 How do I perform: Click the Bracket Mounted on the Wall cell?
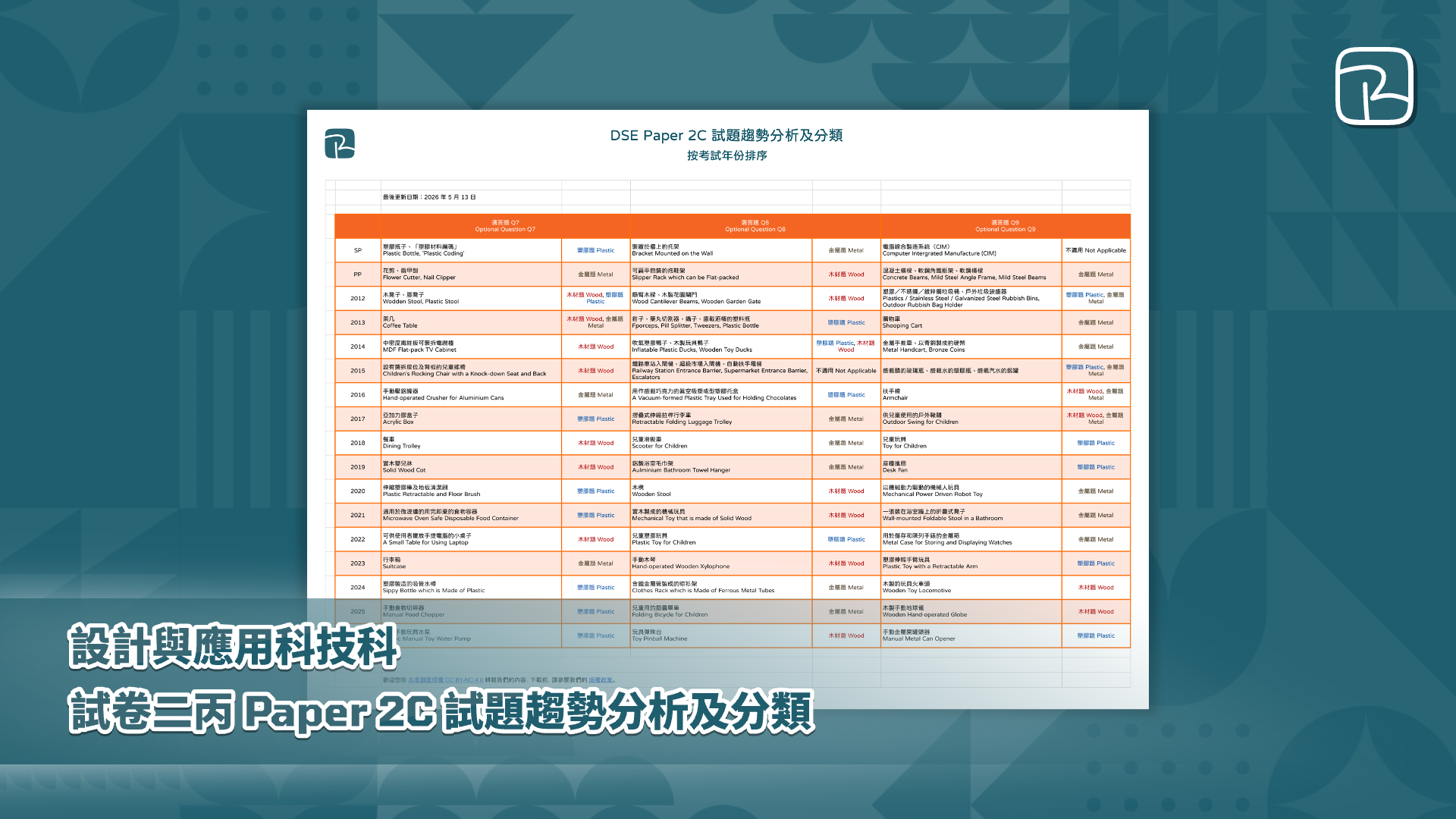[721, 250]
